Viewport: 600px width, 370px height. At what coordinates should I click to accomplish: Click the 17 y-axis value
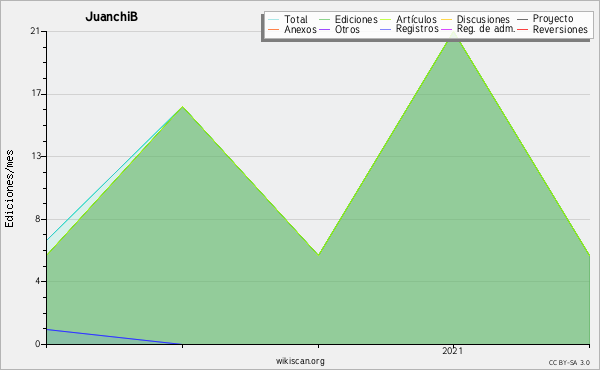pos(36,93)
